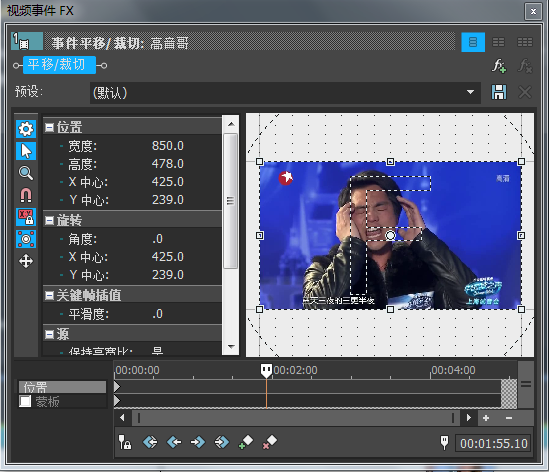Open the 预设 (默认) preset dropdown
This screenshot has width=549, height=472.
pos(285,93)
